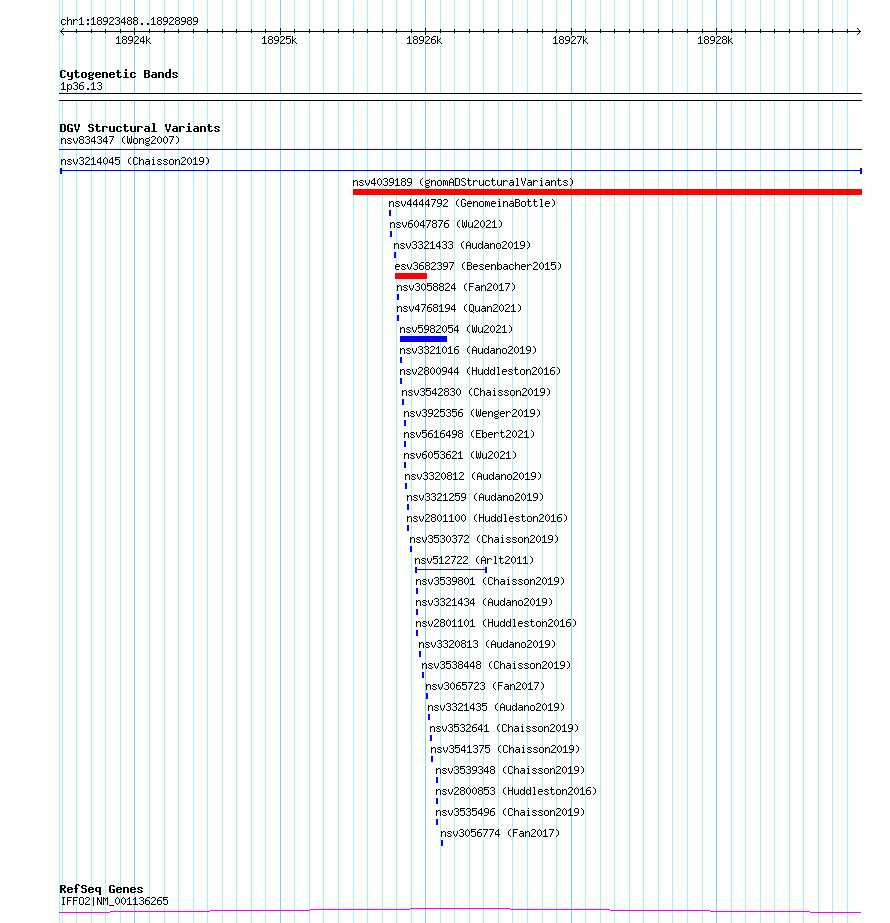Click the 18928k ruler position

click(x=715, y=40)
